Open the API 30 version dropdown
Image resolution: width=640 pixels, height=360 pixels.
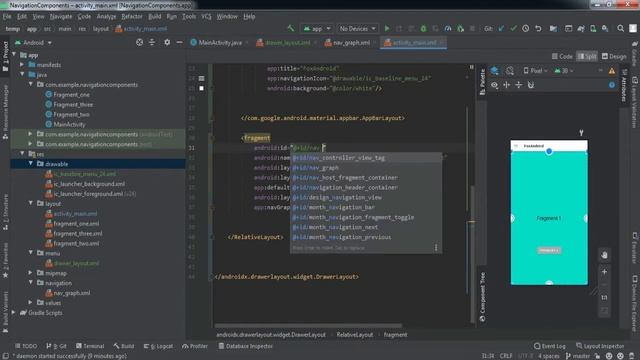(564, 71)
